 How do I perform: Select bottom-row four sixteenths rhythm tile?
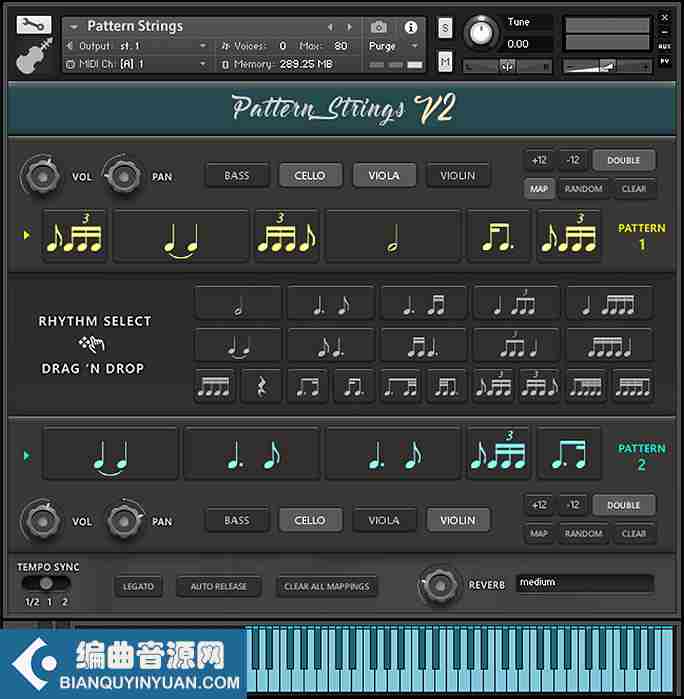point(214,386)
